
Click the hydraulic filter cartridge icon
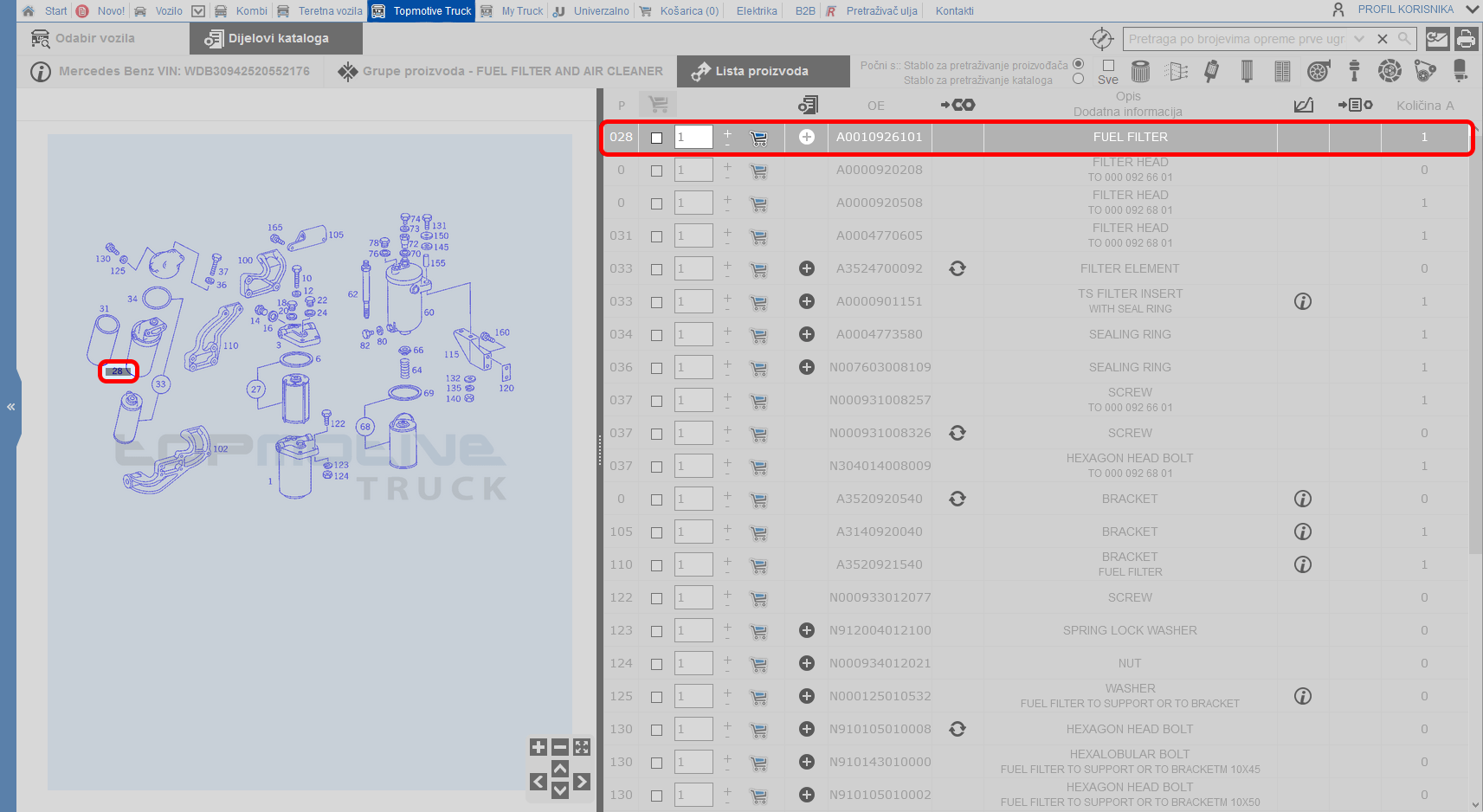[1247, 71]
